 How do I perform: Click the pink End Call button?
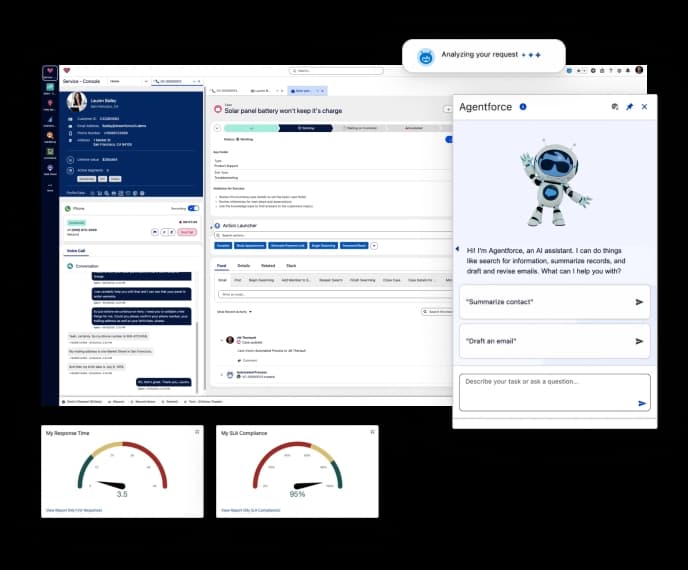[187, 232]
